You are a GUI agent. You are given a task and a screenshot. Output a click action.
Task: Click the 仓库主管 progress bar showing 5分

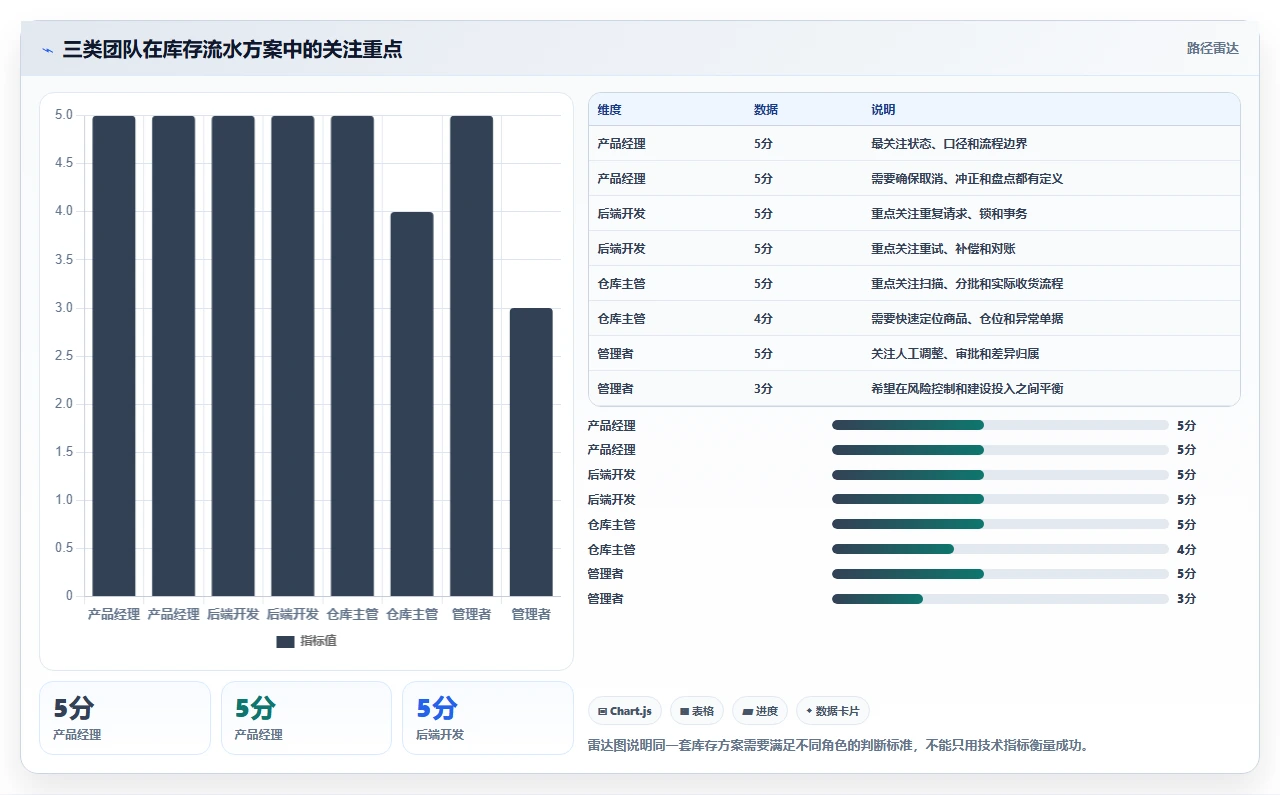(x=1000, y=524)
